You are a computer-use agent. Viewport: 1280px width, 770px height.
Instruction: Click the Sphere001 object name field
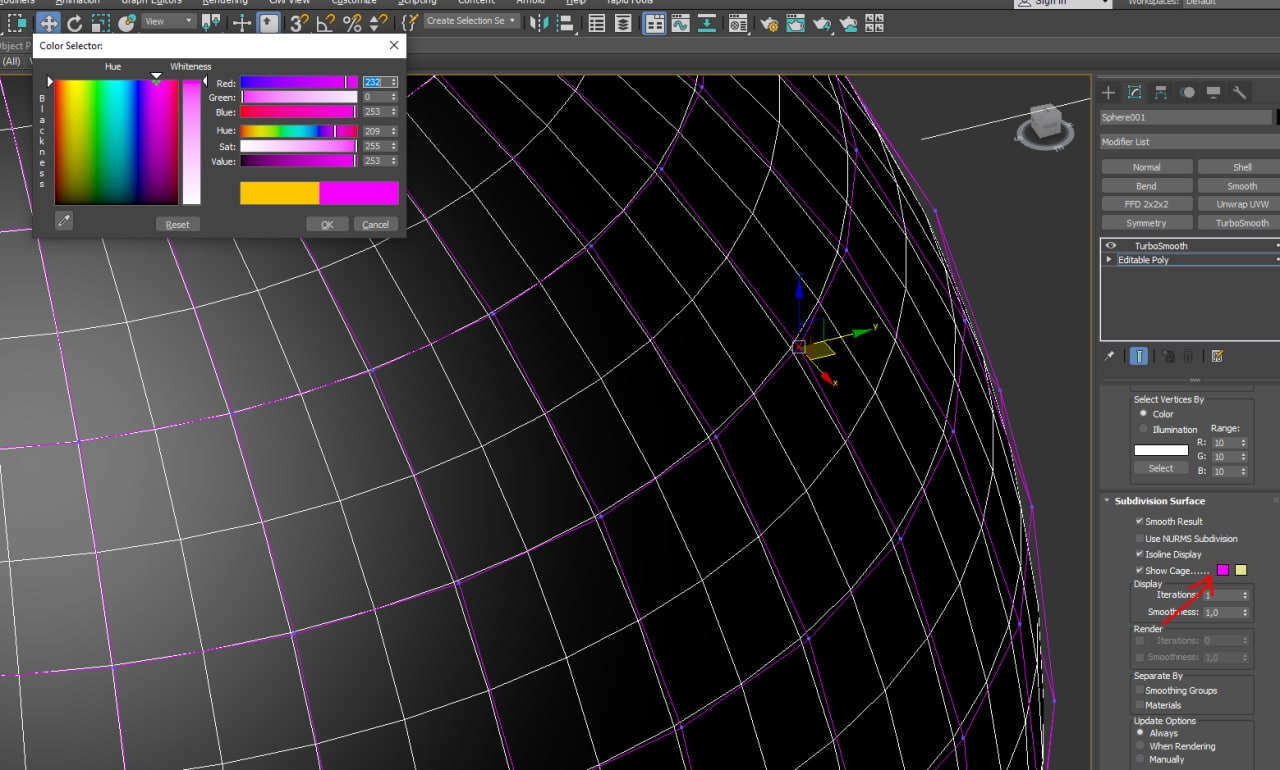tap(1186, 117)
